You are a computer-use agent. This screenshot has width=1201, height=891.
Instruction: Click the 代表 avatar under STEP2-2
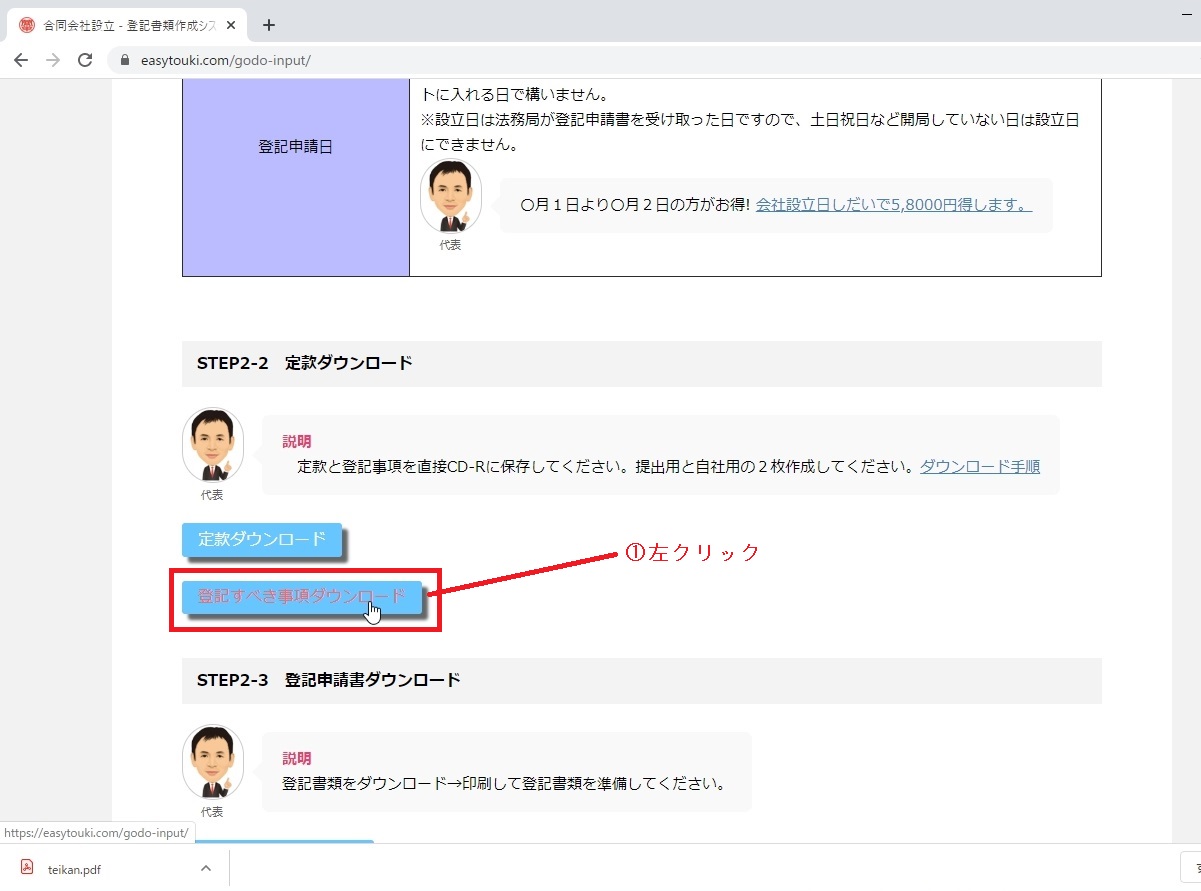tap(212, 445)
